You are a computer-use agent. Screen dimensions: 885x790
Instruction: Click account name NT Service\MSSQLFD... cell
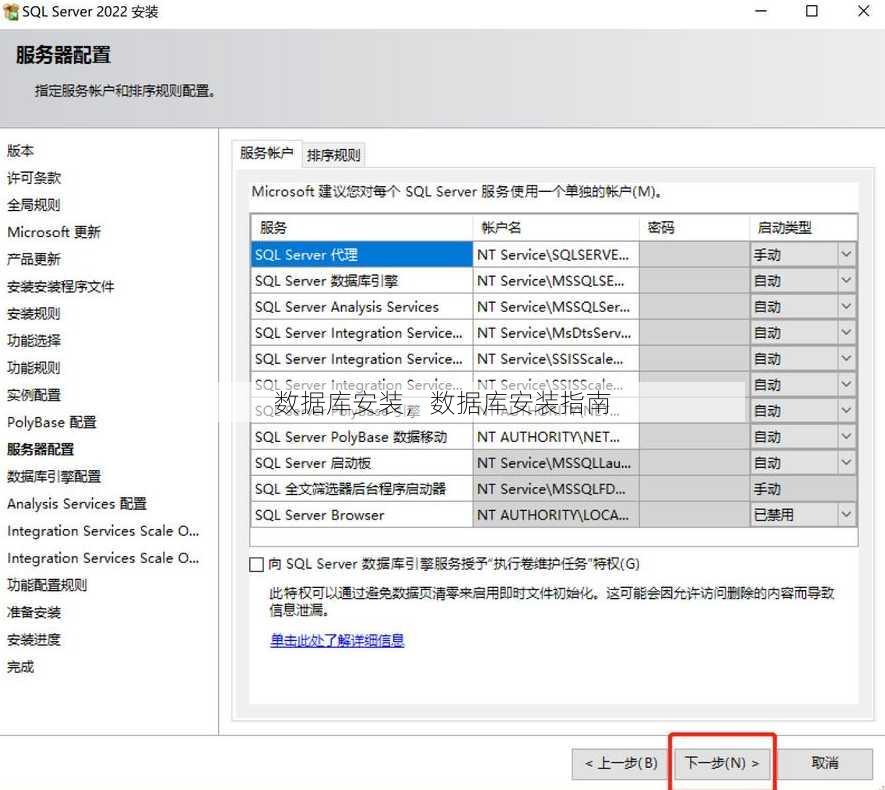tap(556, 489)
